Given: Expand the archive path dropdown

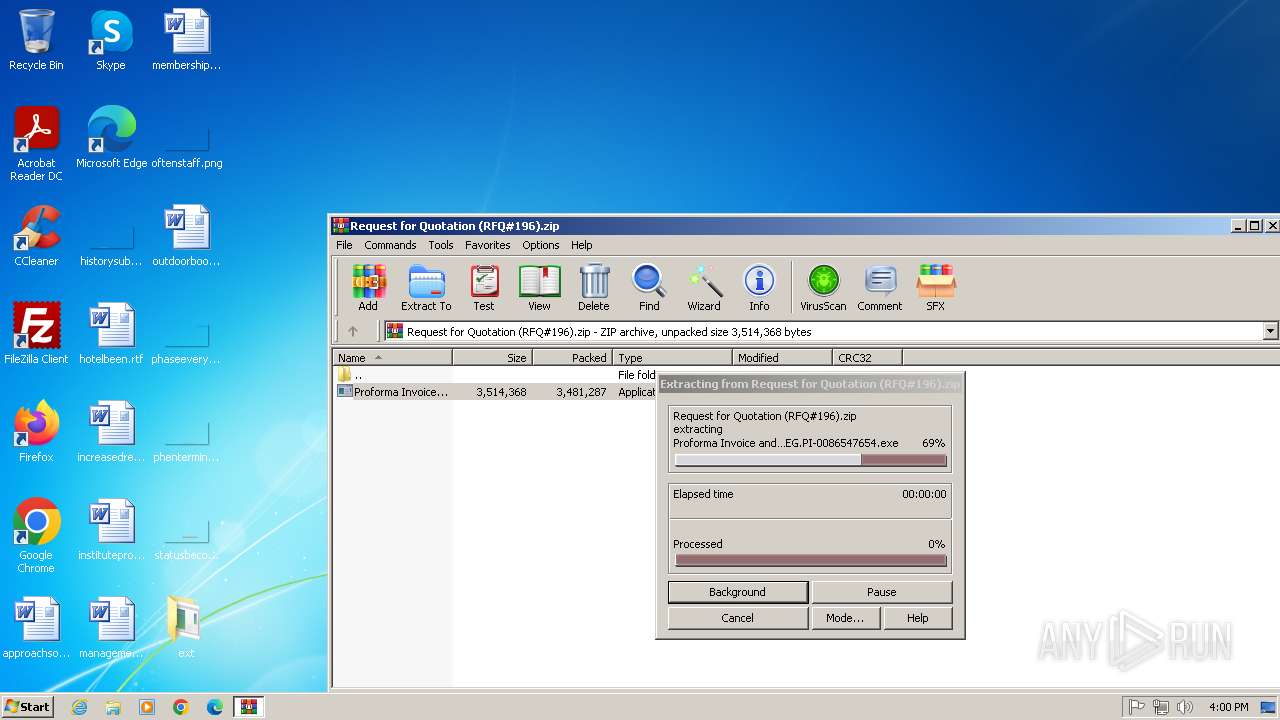Looking at the screenshot, I should (1271, 331).
